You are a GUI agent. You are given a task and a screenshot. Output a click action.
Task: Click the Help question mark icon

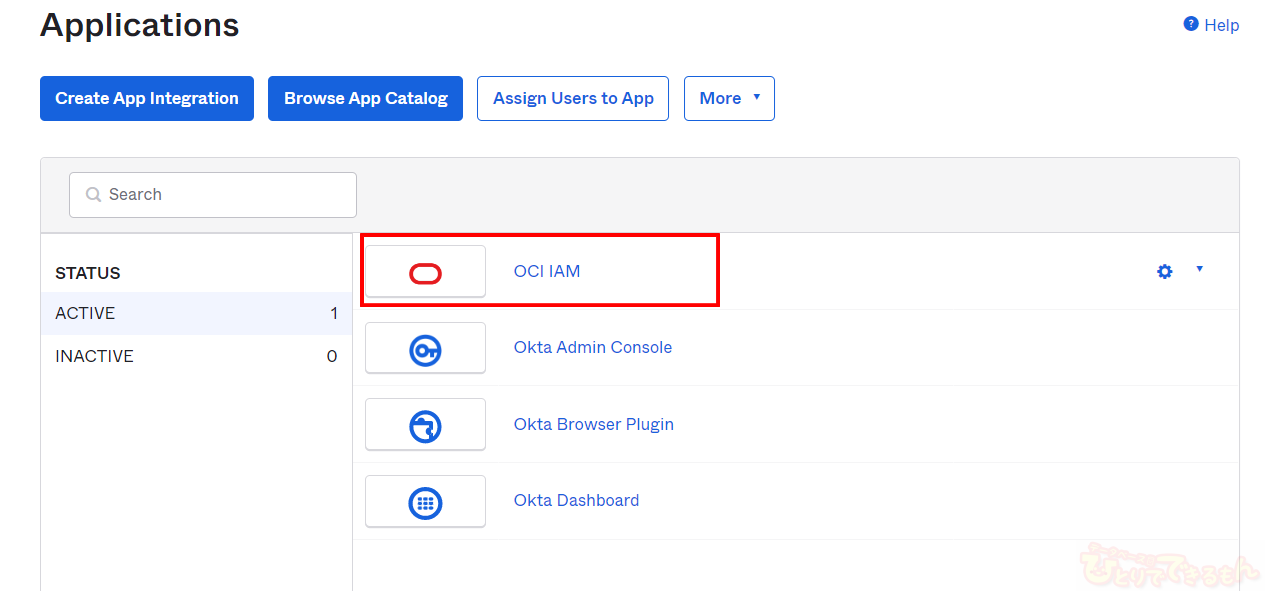point(1190,24)
